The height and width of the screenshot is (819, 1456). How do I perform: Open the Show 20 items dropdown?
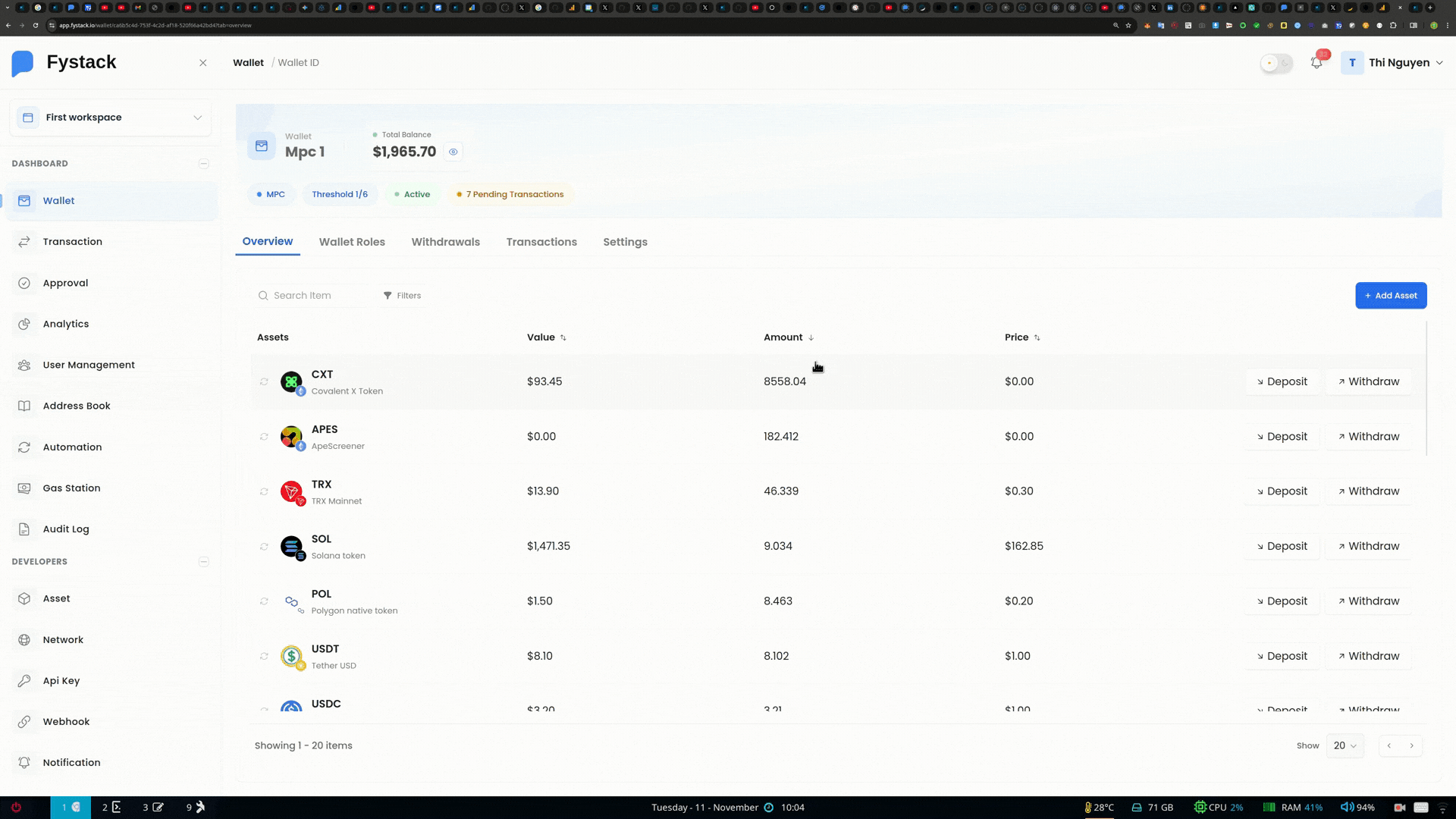[1344, 745]
